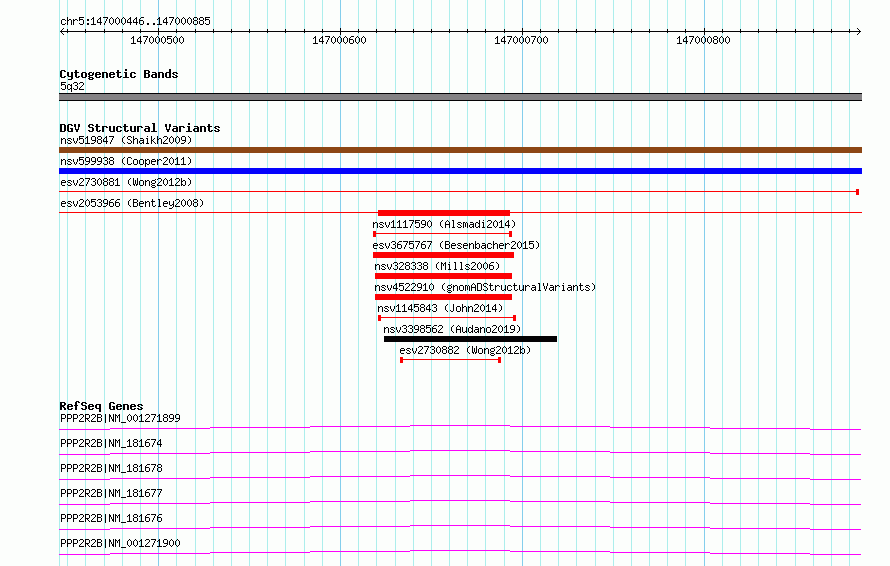Viewport: 890px width, 566px height.
Task: Click the RefSeq Genes track title
Action: click(x=101, y=406)
